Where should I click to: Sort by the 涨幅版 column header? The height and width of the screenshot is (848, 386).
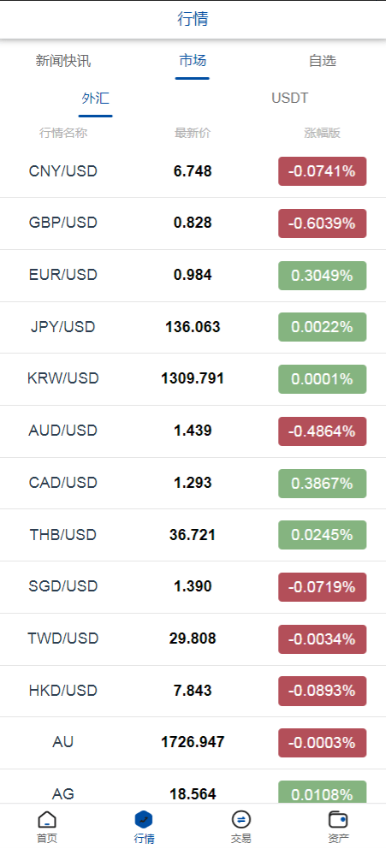(x=322, y=133)
